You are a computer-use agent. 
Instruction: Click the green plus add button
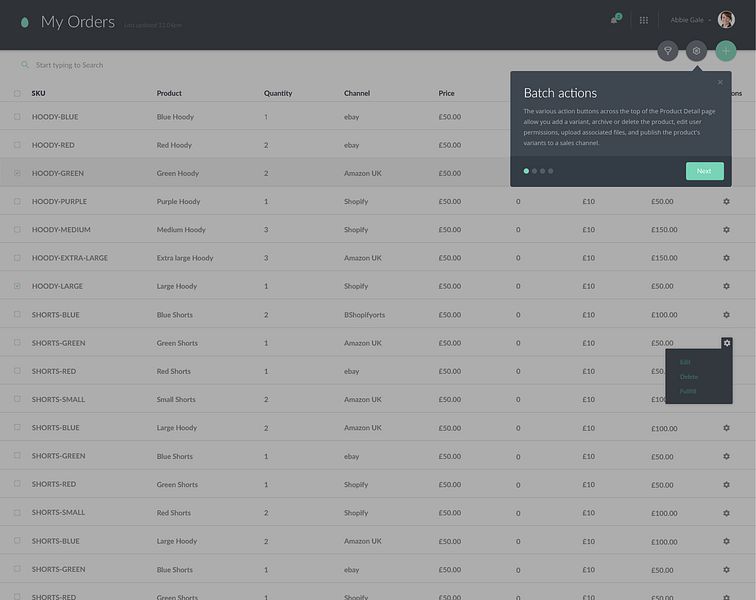click(x=726, y=51)
